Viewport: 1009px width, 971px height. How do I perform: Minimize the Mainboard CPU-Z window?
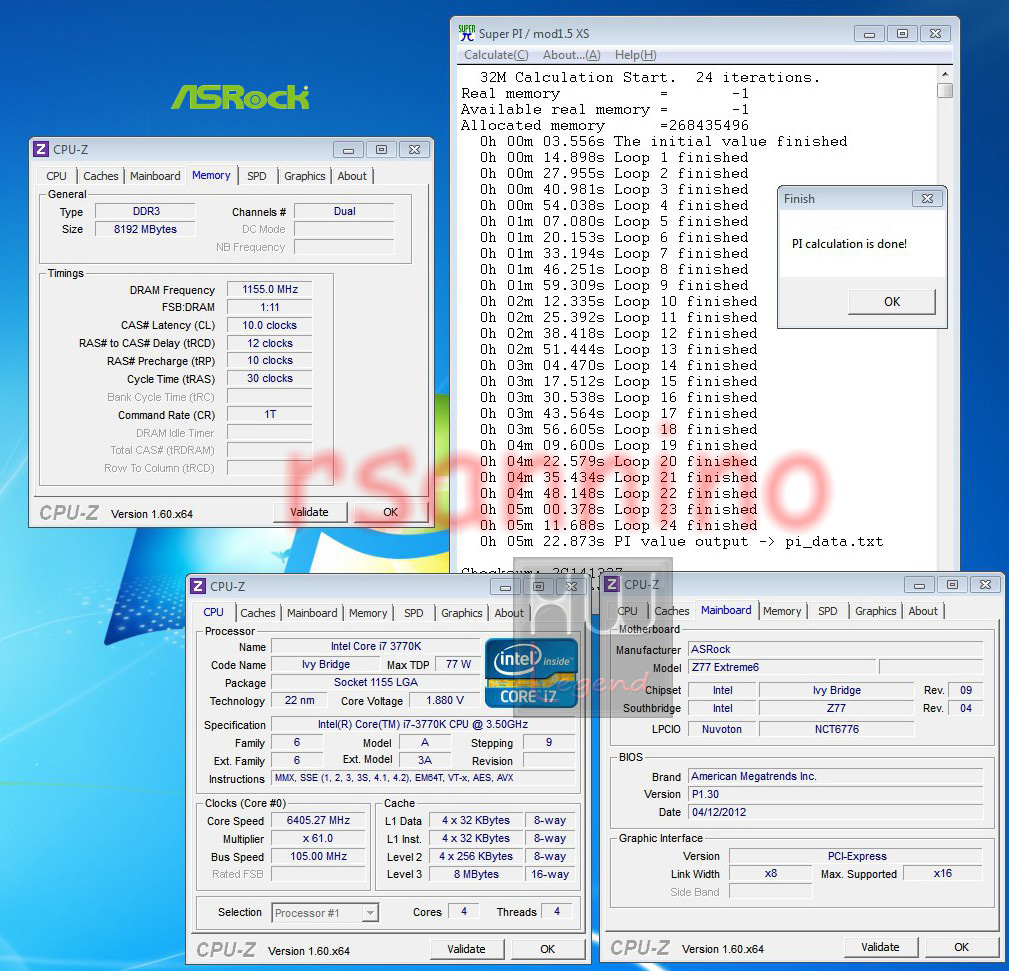(x=919, y=584)
